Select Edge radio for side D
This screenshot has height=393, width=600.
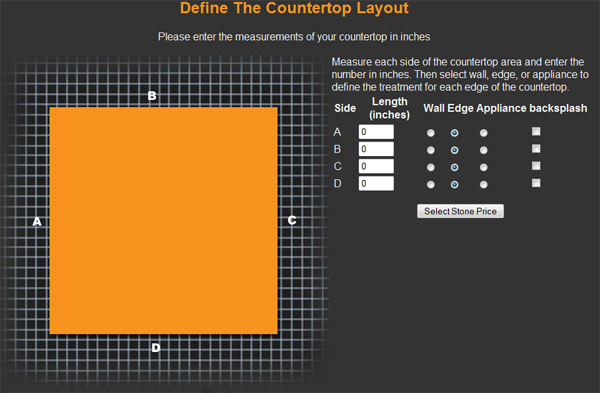(454, 184)
